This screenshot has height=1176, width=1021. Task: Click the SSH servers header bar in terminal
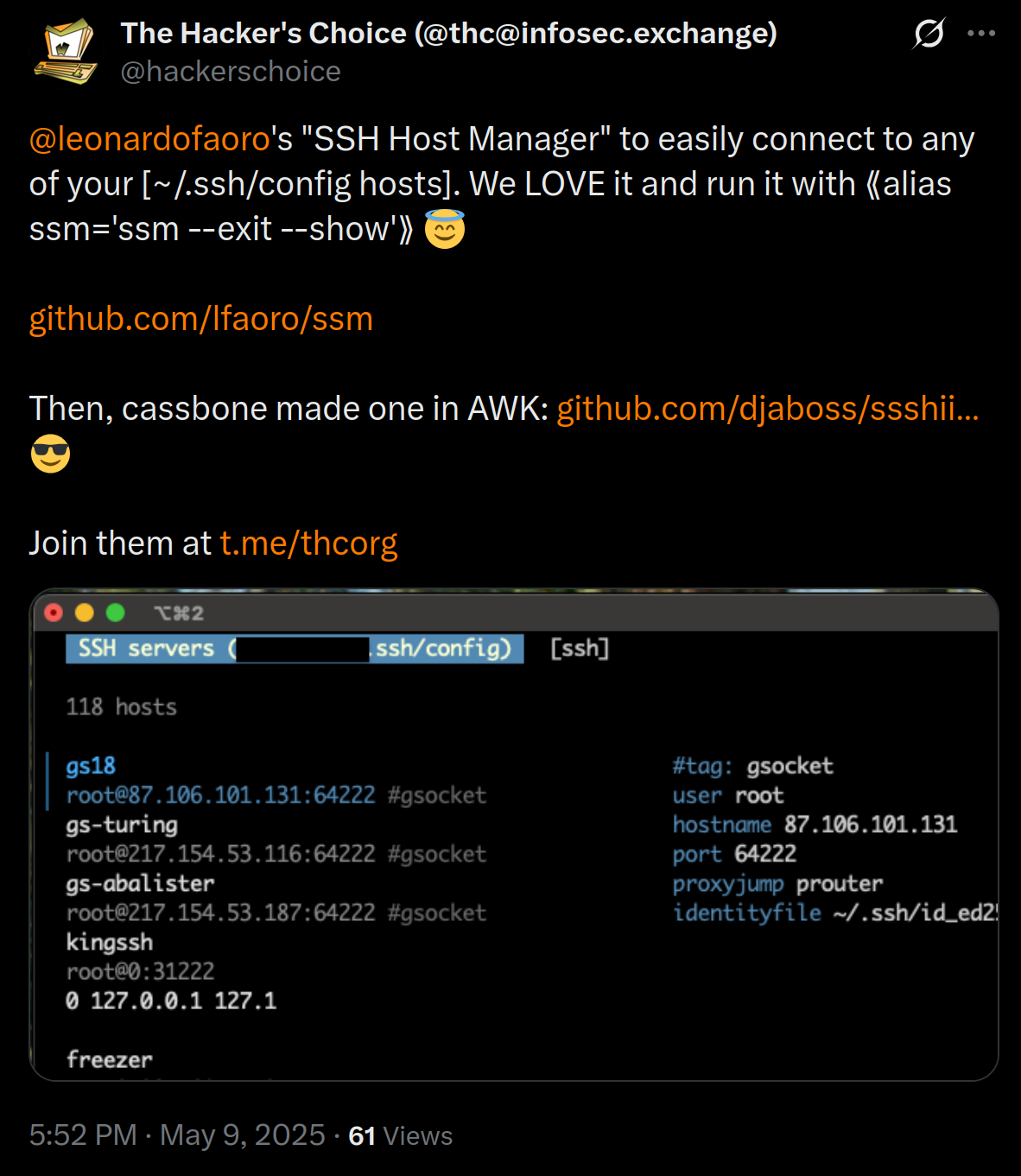click(294, 649)
